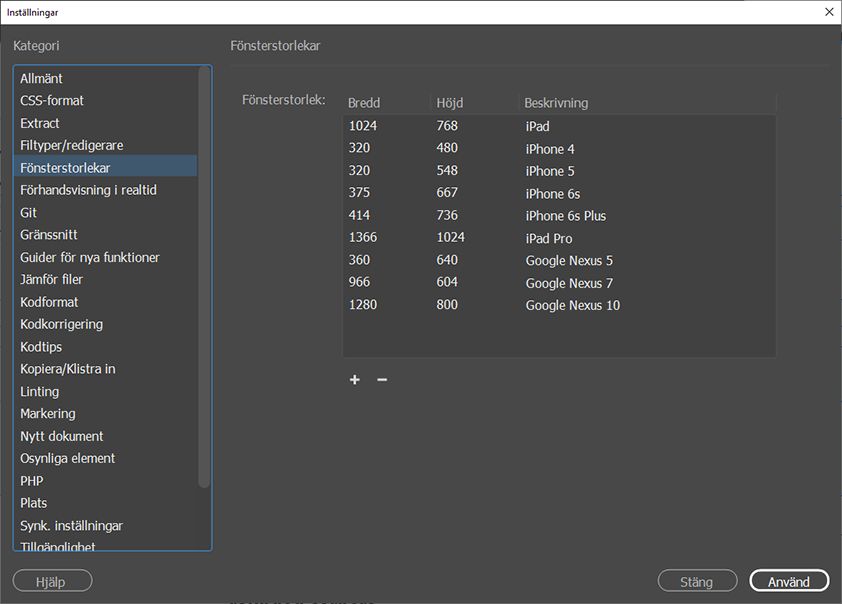Click the Bredd column header

(x=364, y=103)
